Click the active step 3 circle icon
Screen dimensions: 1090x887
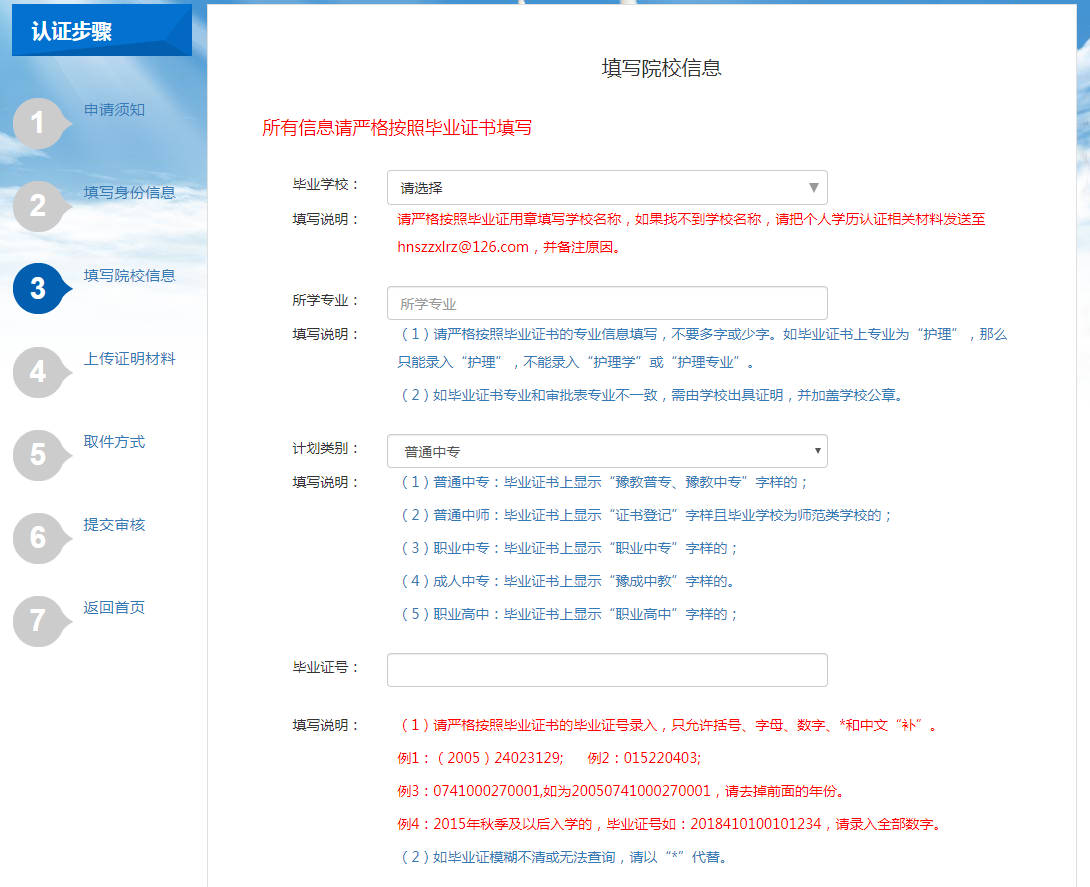[x=38, y=289]
